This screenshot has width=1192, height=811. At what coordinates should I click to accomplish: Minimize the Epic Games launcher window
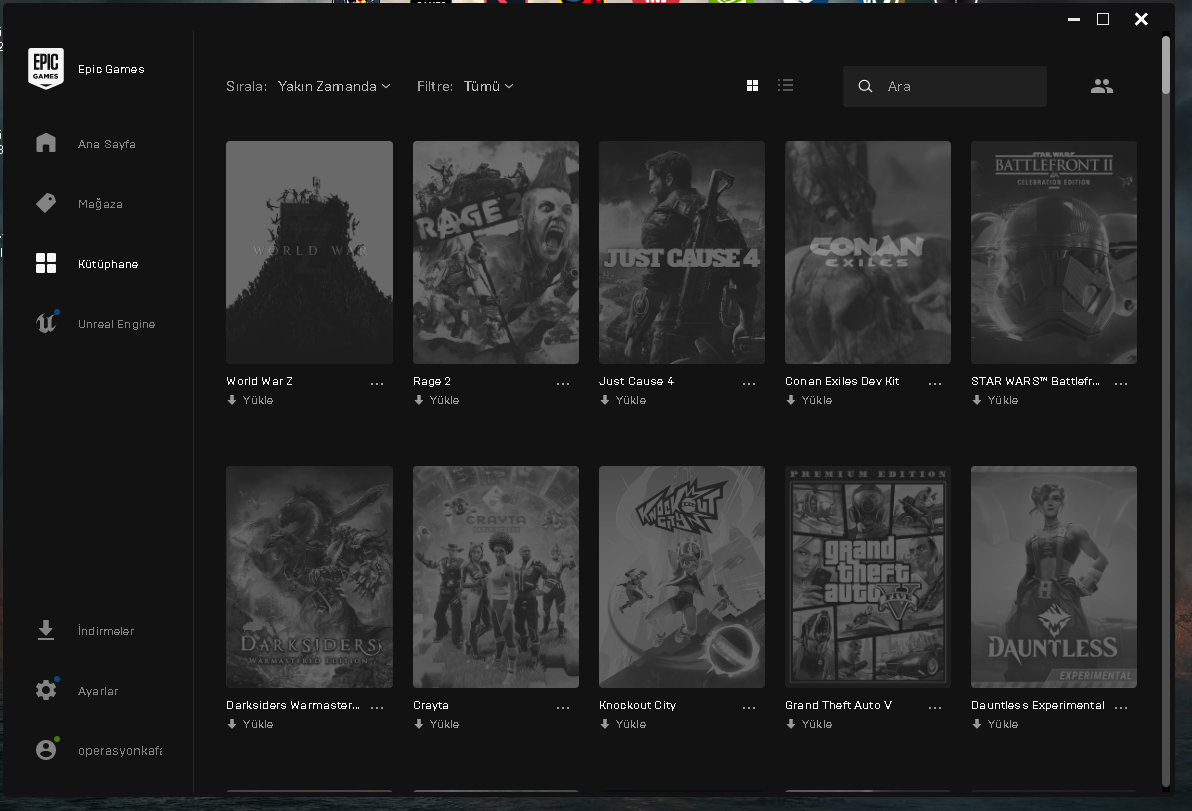[1073, 20]
